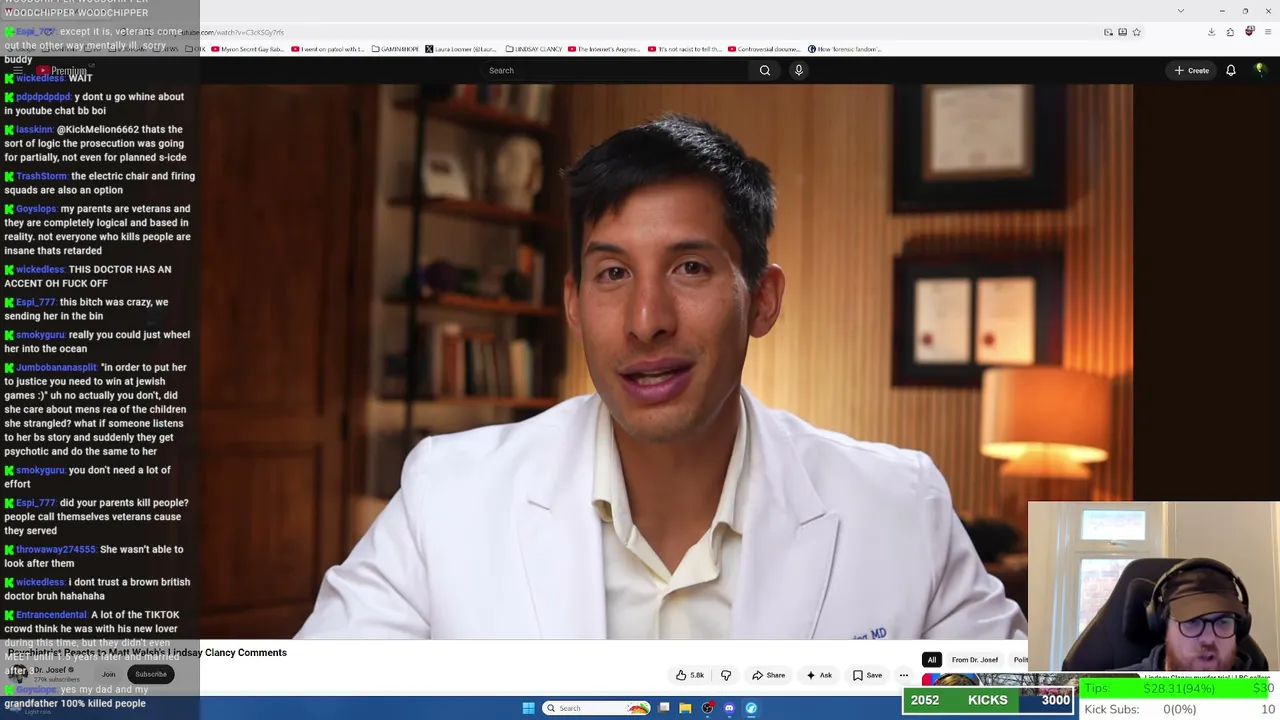The width and height of the screenshot is (1280, 720).
Task: Click the Tips $28.31 progress bar
Action: tap(1178, 688)
